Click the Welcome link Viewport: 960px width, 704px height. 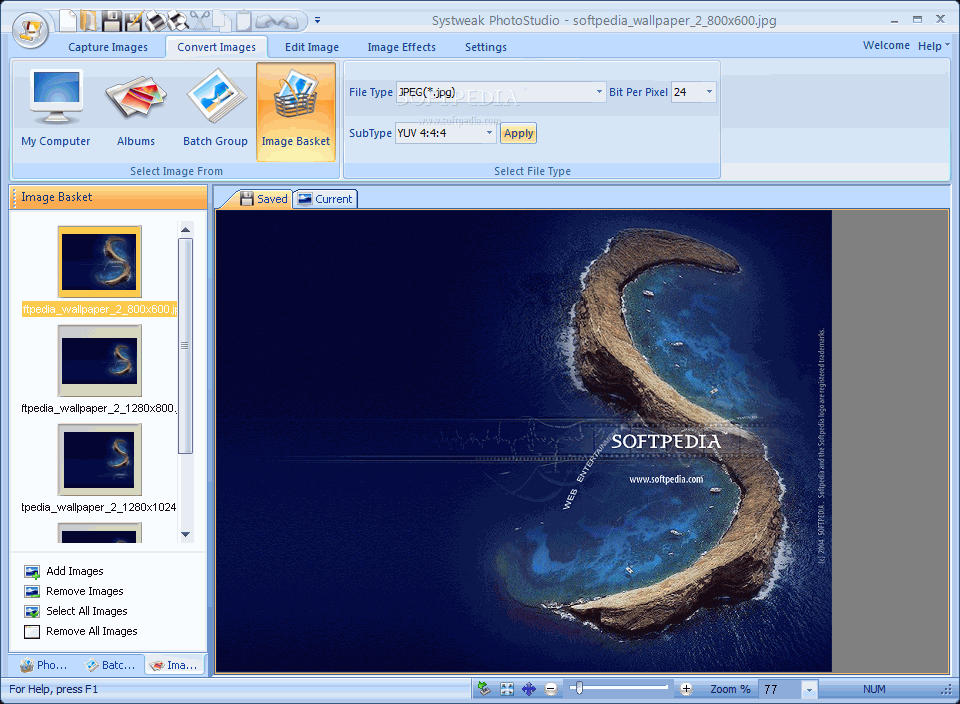tap(886, 45)
